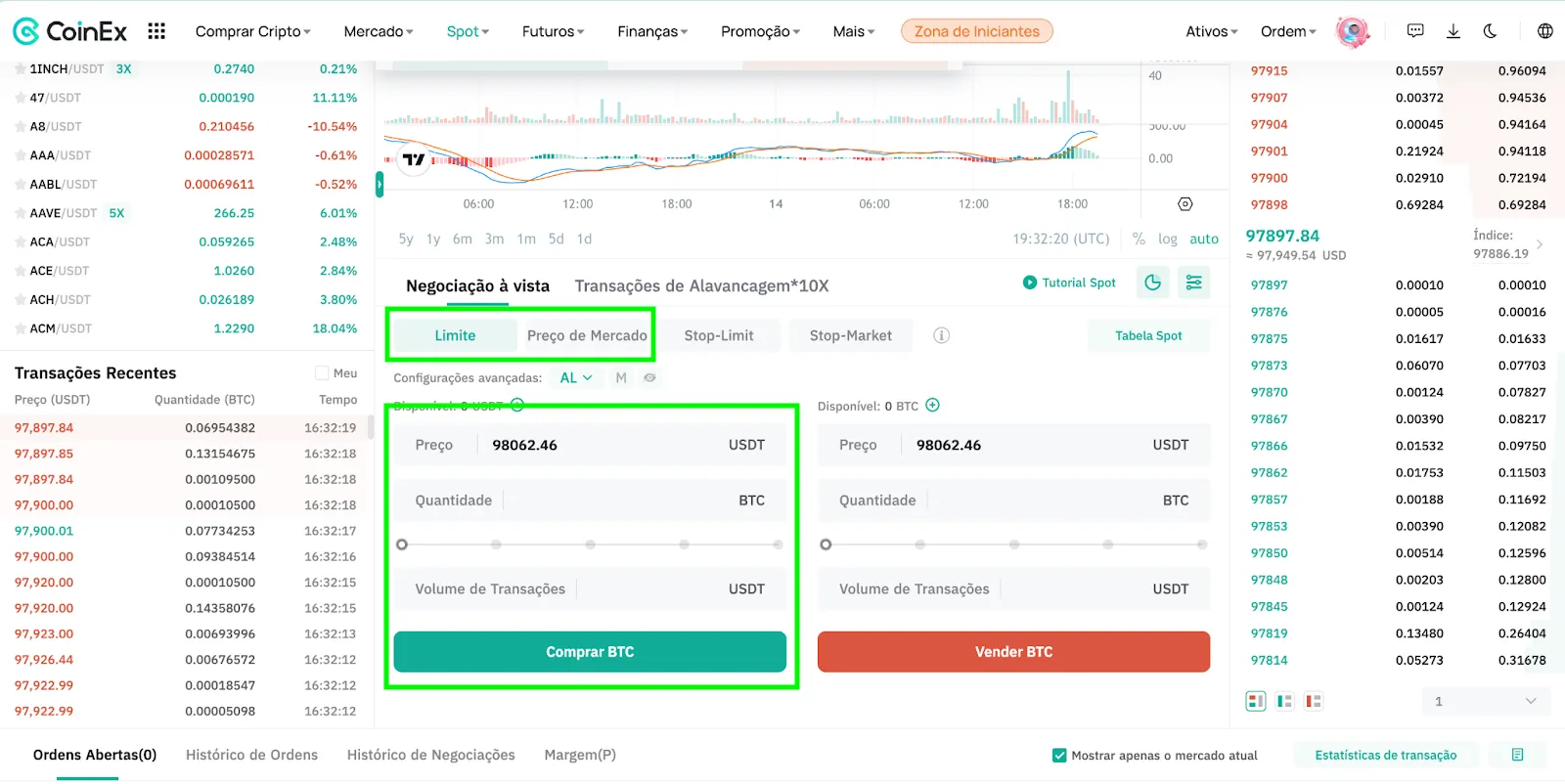Toggle auto scale on chart

[1204, 239]
